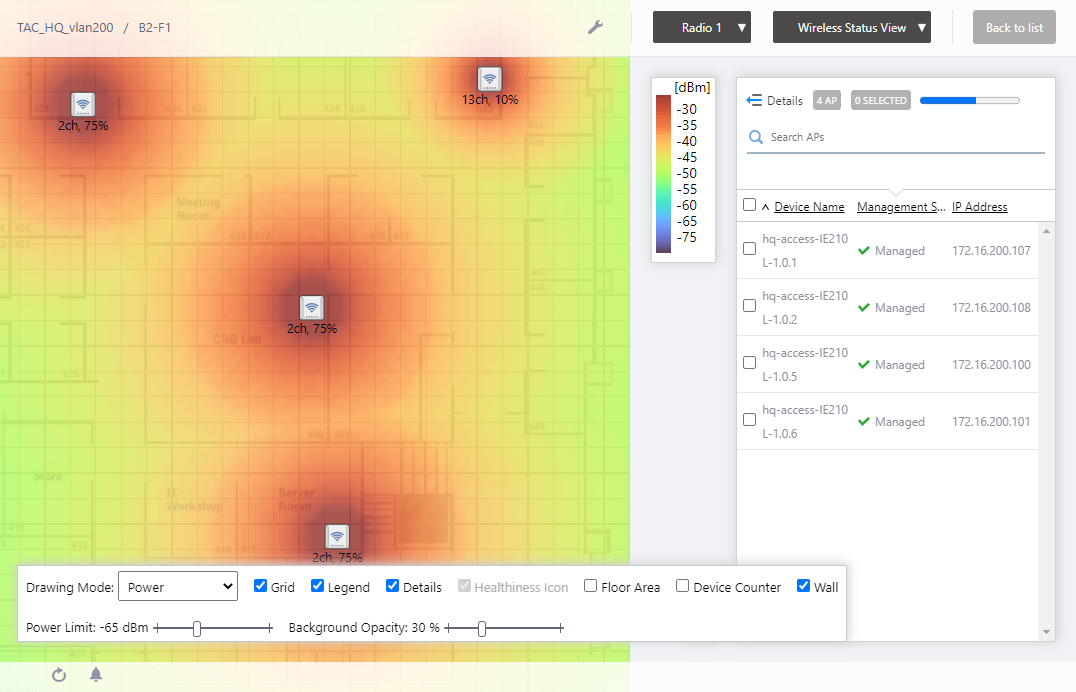This screenshot has height=692, width=1076.
Task: Open the notification bell icon
Action: 96,675
